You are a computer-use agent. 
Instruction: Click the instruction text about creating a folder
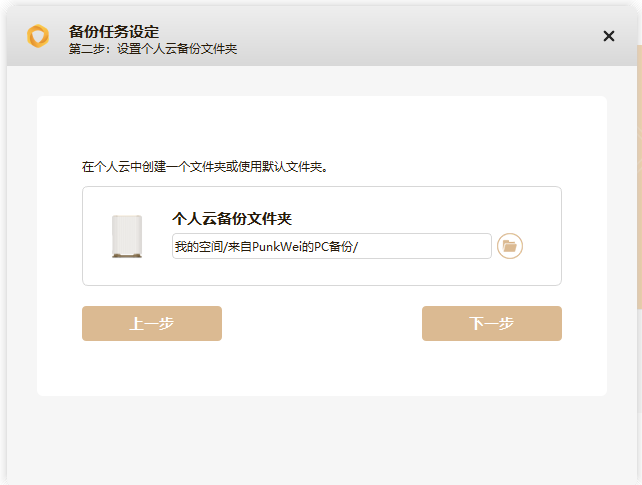click(x=205, y=167)
